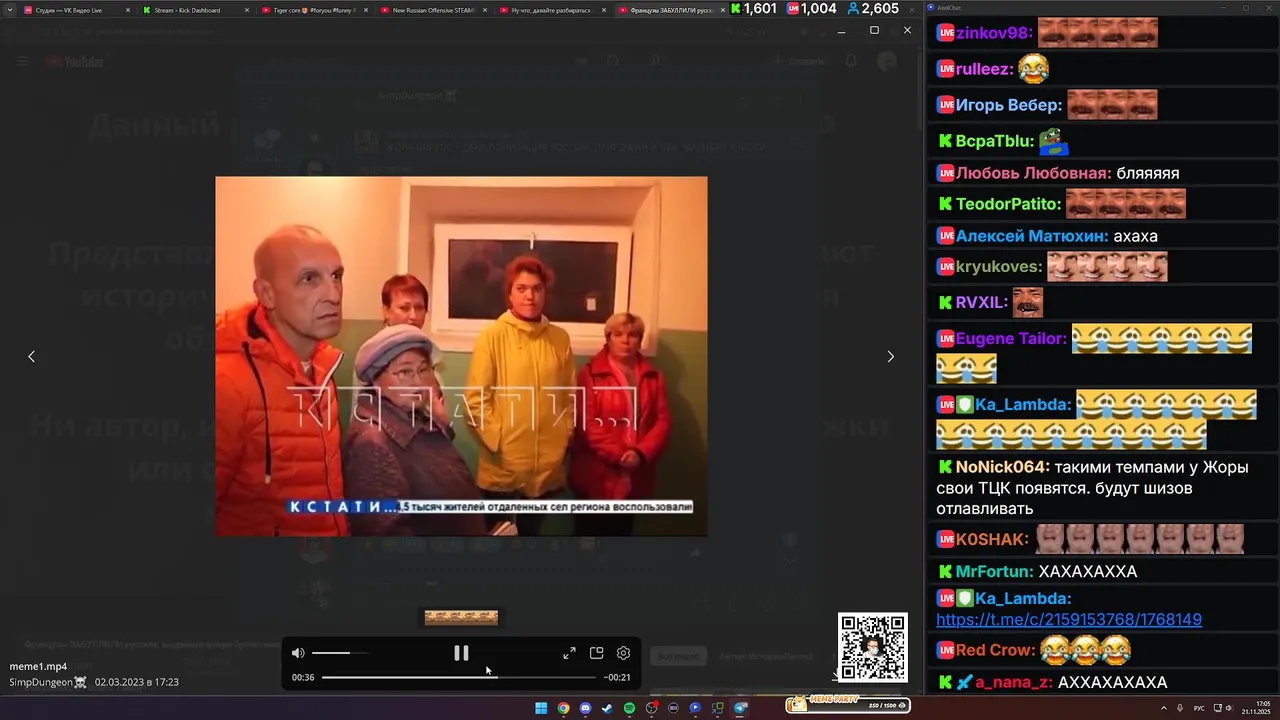
Task: Click the microphone tray icon
Action: pos(1181,708)
